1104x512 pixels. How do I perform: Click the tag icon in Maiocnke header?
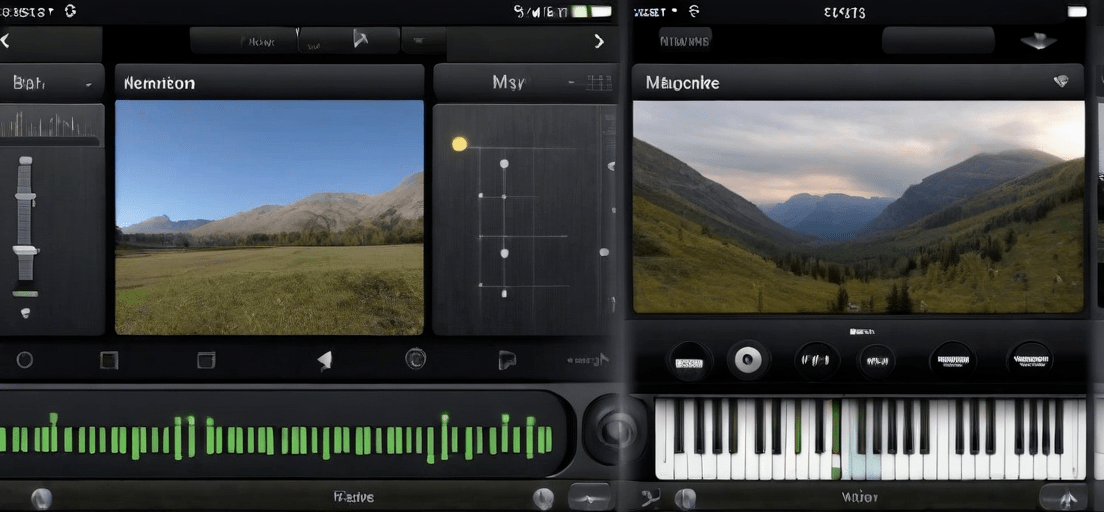1060,82
